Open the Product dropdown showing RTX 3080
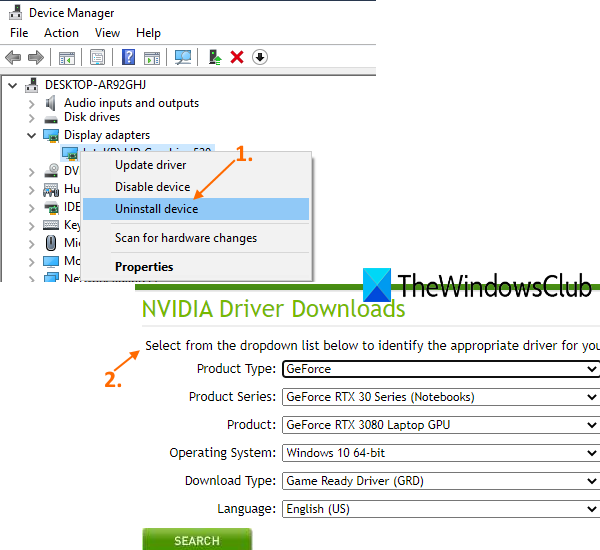 (441, 425)
